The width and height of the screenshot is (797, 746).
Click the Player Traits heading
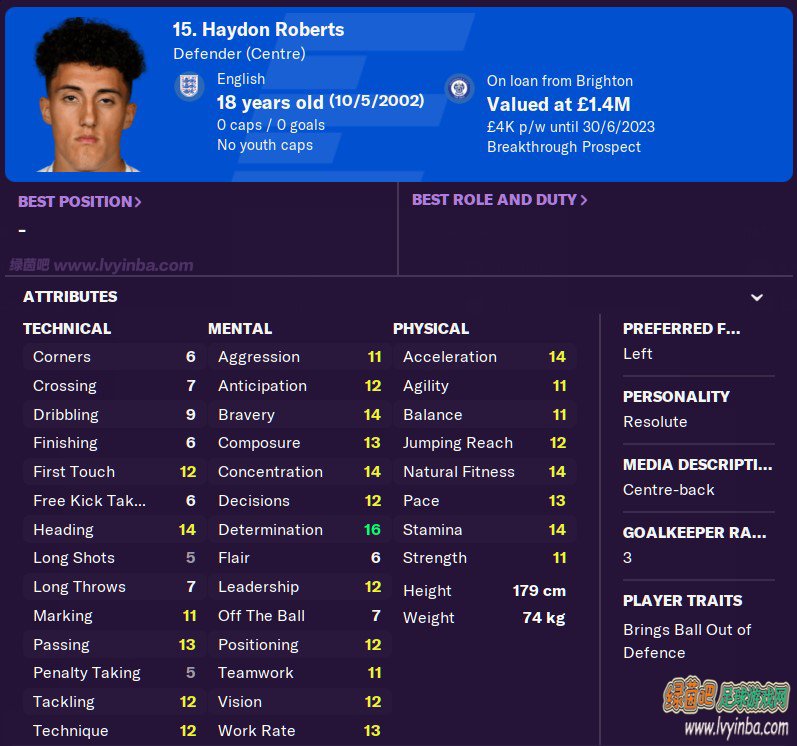(x=683, y=601)
